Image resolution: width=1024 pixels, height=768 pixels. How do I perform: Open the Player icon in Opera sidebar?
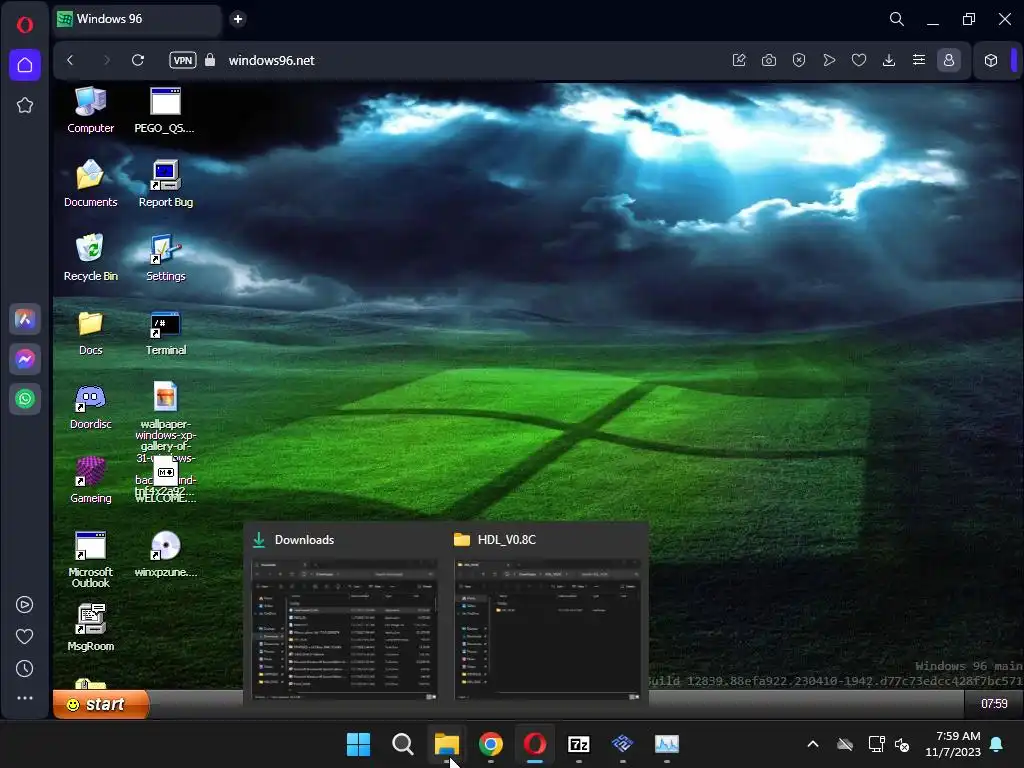click(x=24, y=605)
